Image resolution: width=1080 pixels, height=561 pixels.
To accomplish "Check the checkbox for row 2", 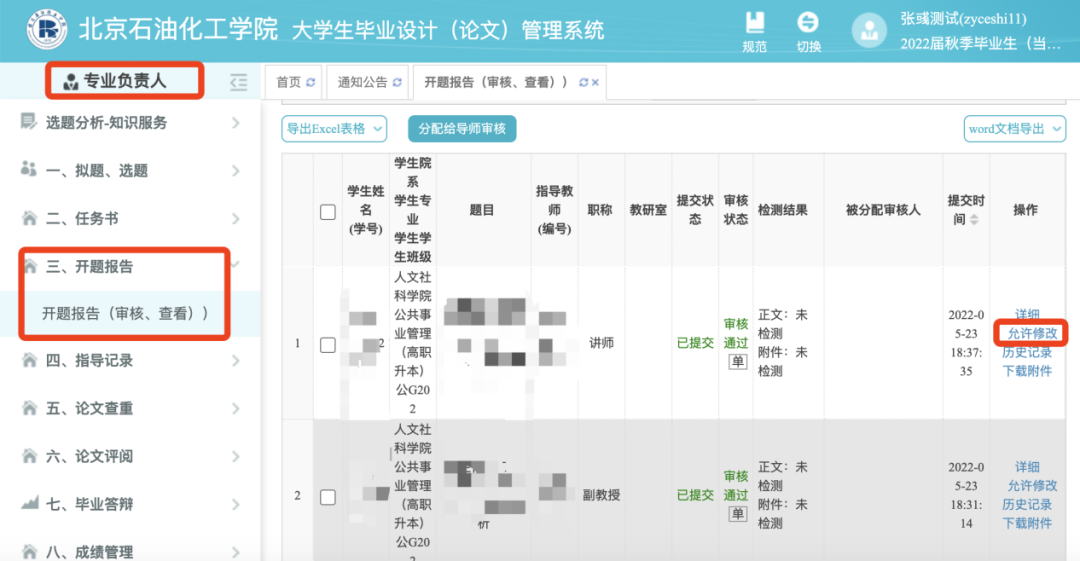I will click(328, 496).
